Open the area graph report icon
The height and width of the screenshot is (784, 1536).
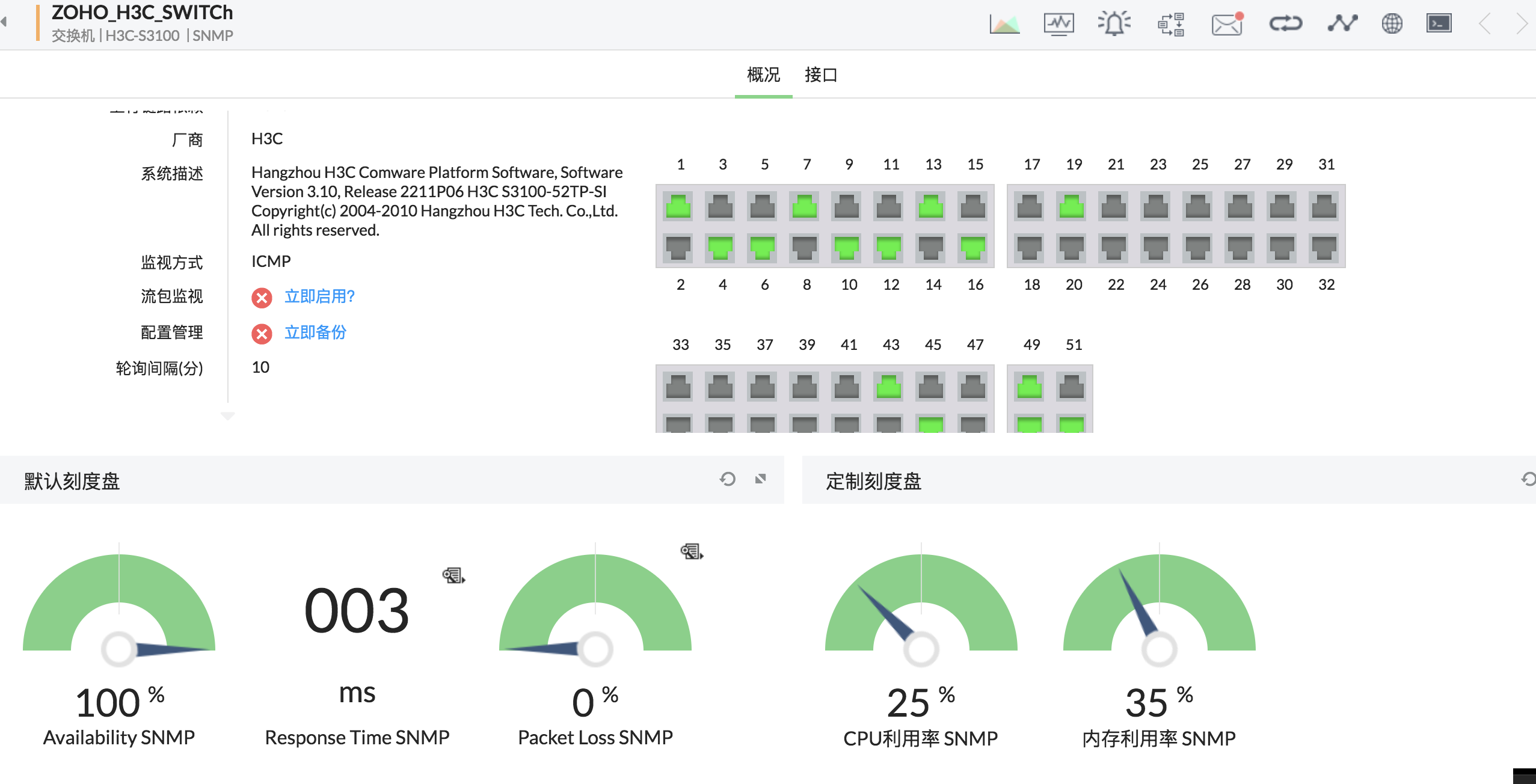pos(1004,24)
